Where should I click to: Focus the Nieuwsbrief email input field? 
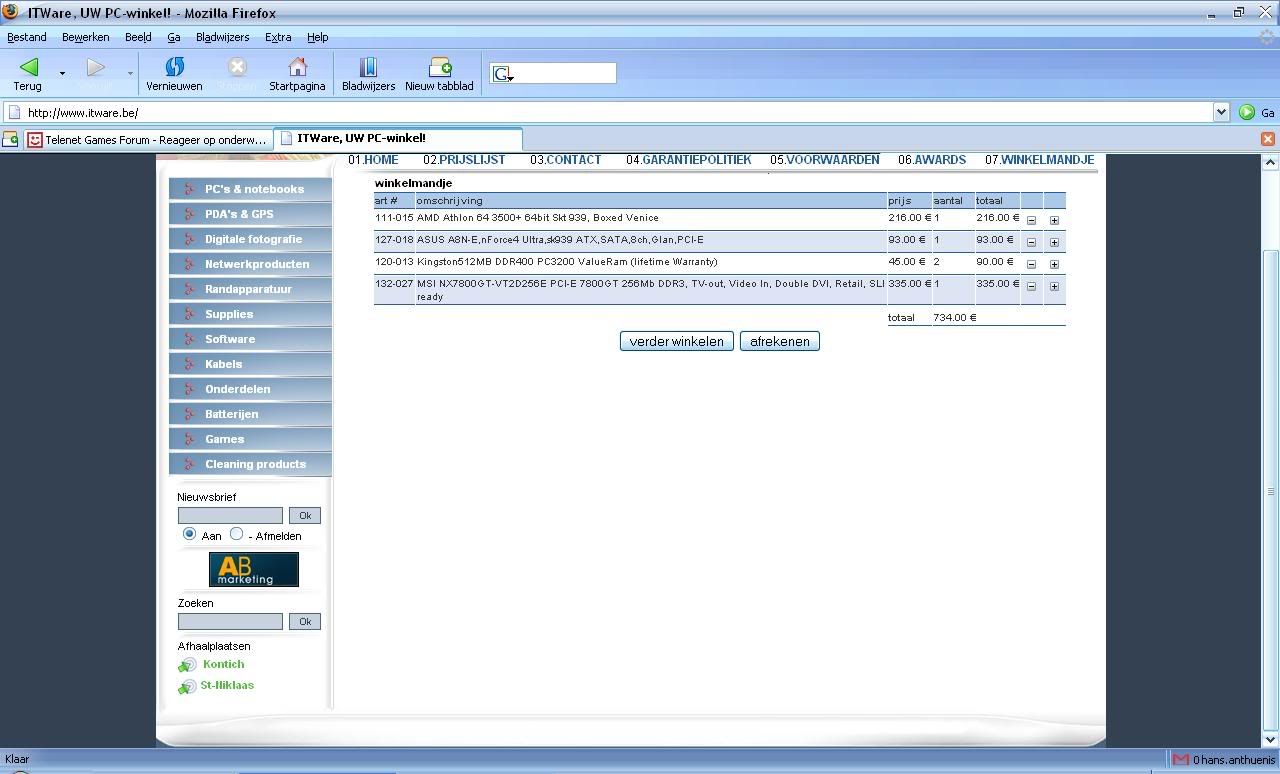(x=230, y=515)
